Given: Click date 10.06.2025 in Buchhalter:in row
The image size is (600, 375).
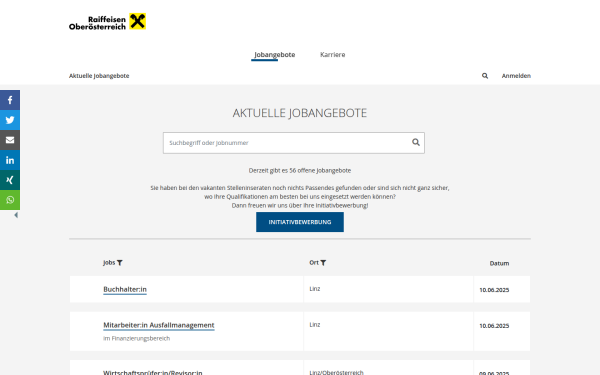Looking at the screenshot, I should (494, 290).
